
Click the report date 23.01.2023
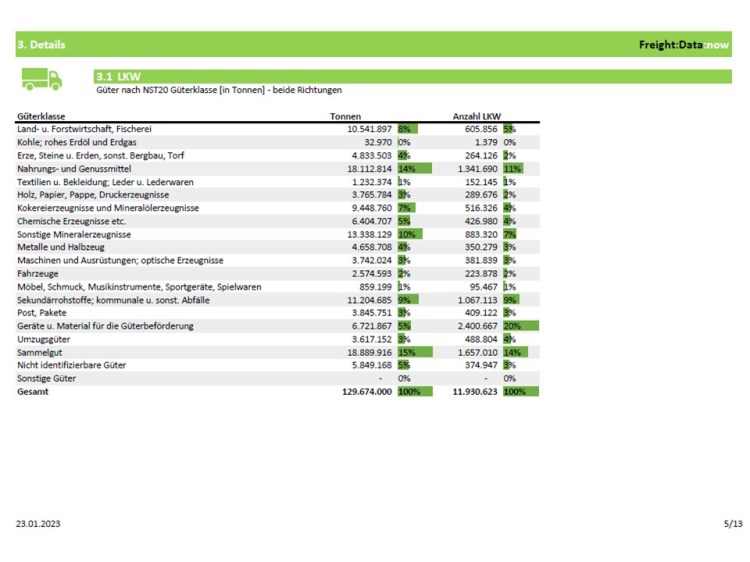coord(37,523)
